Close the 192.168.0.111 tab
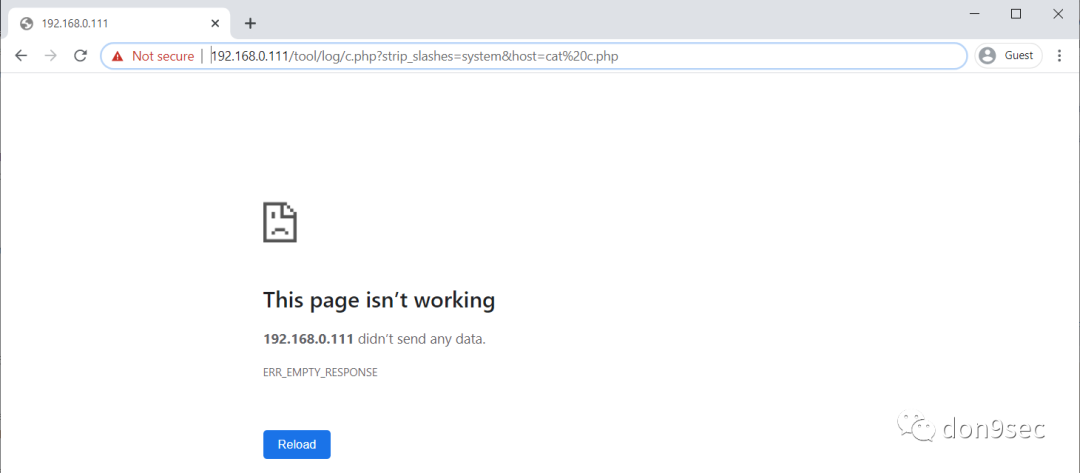 [215, 23]
